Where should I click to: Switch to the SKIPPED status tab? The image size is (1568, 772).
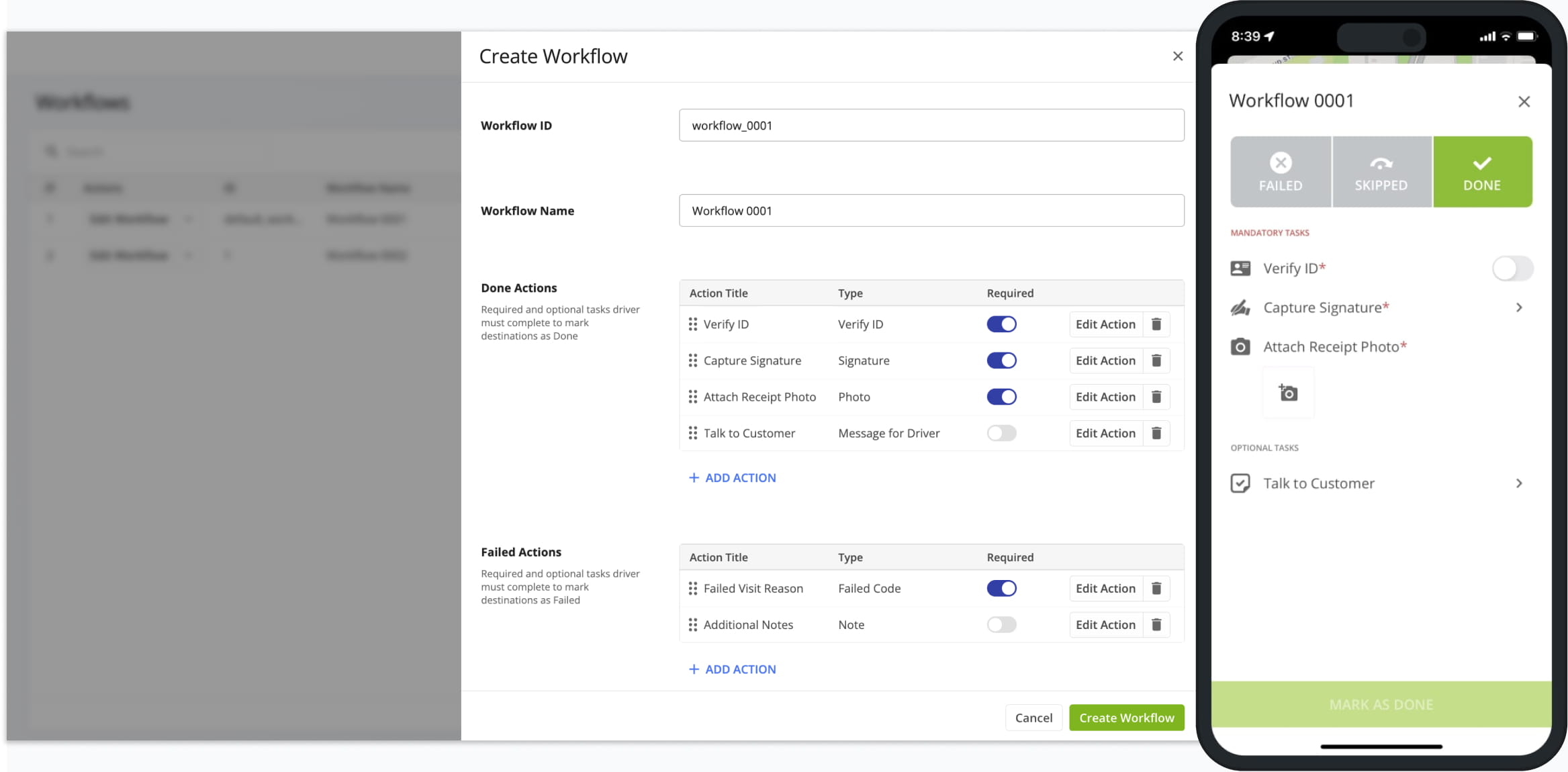point(1381,172)
